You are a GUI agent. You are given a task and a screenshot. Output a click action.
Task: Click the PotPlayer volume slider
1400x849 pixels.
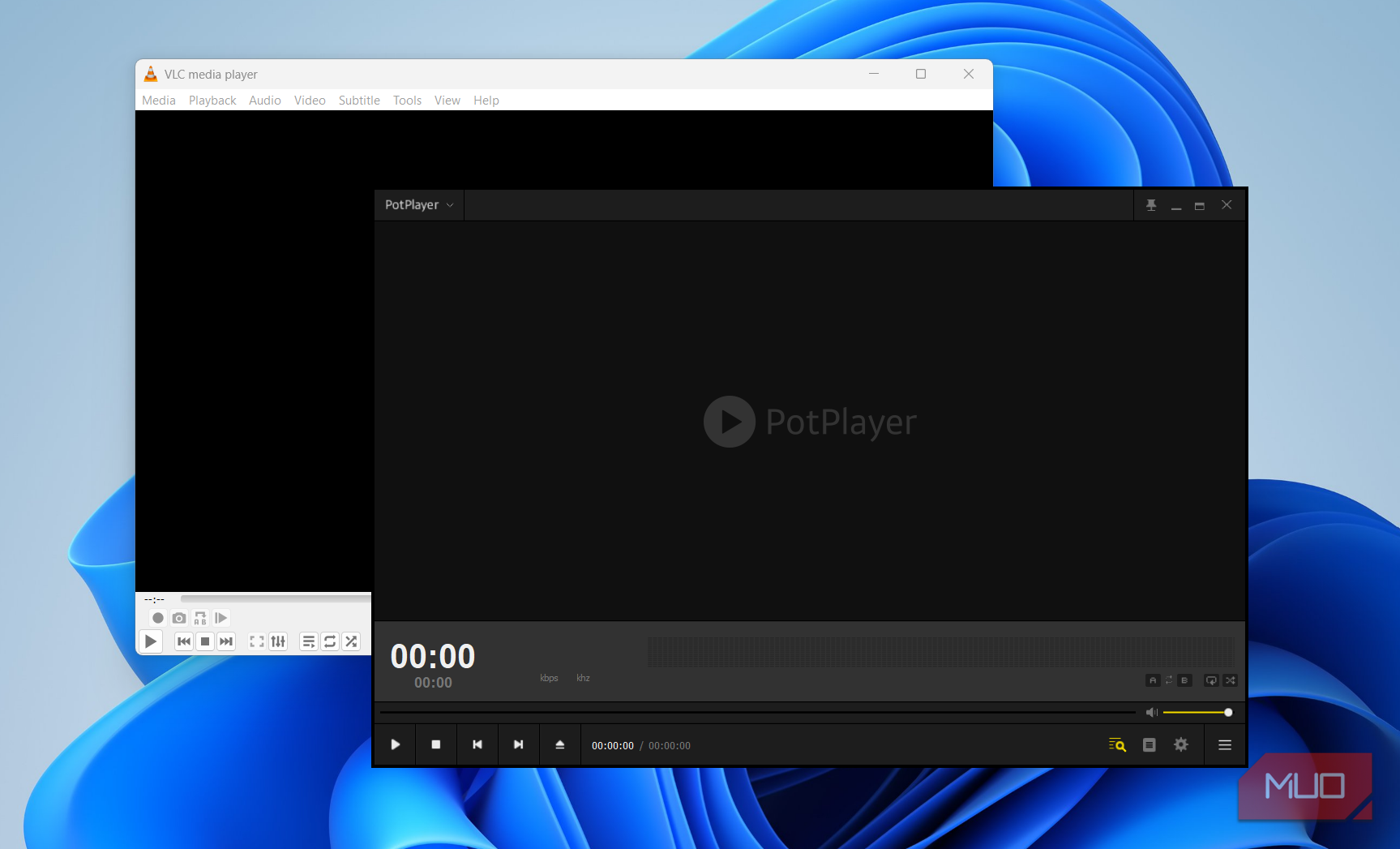[x=1197, y=712]
